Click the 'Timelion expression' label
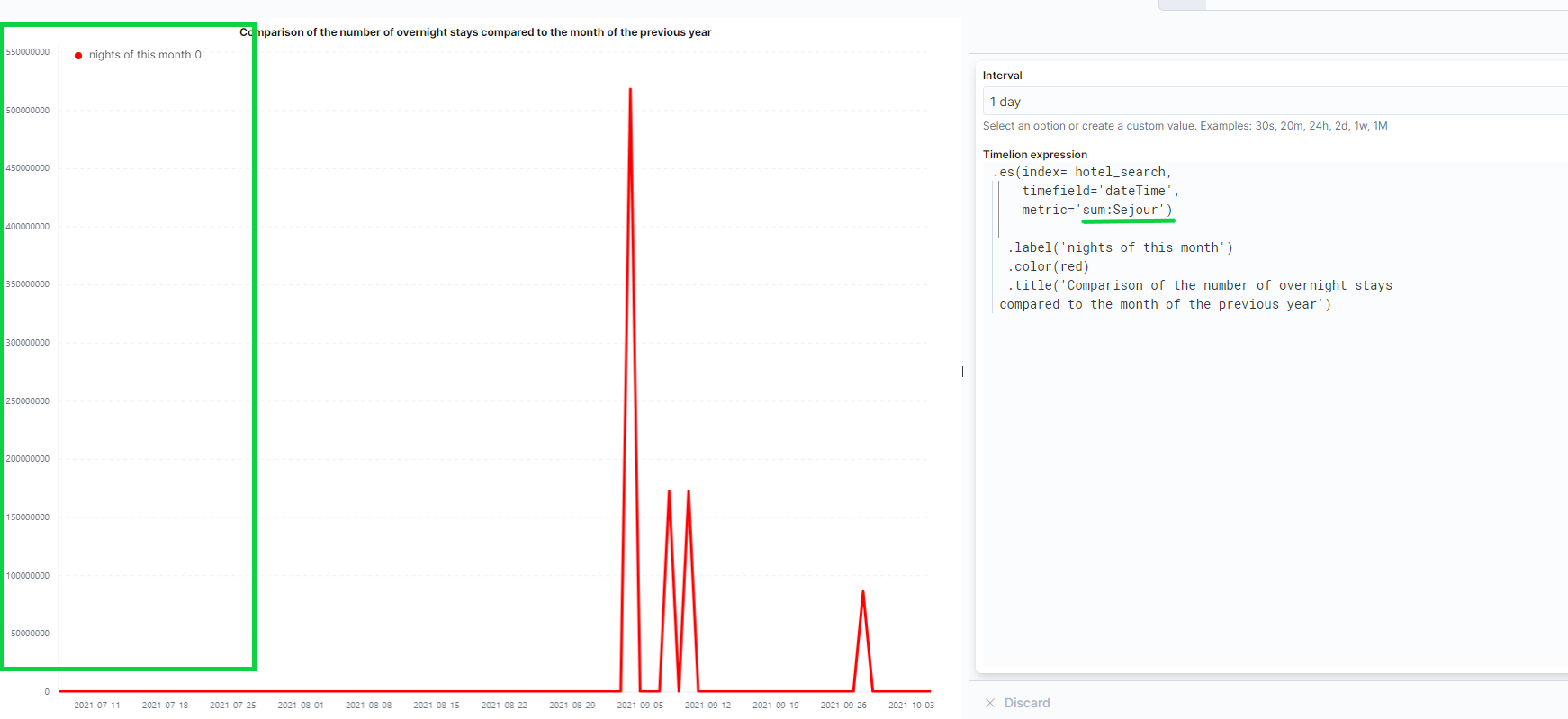 tap(1035, 155)
